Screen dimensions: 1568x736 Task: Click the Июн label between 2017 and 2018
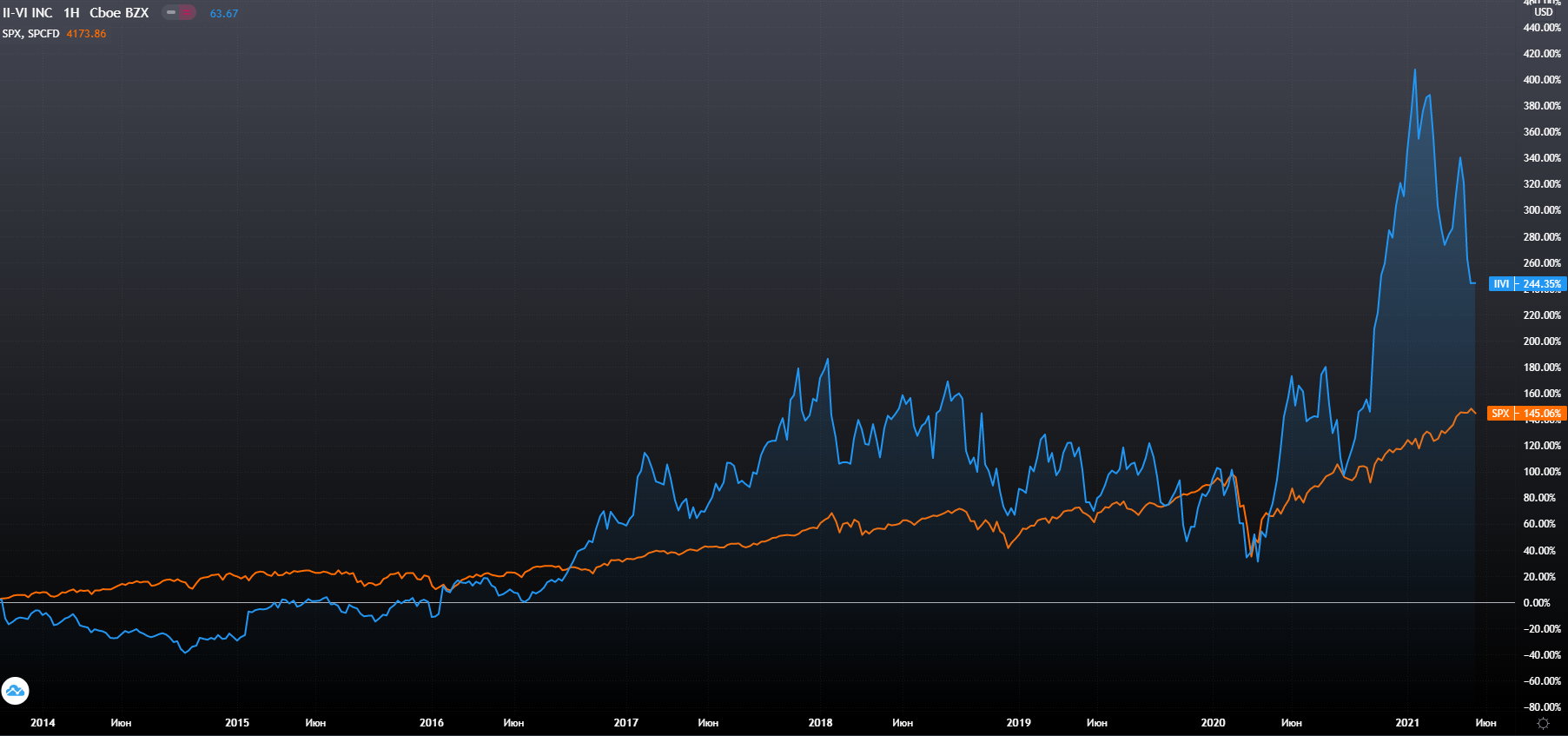pos(708,723)
